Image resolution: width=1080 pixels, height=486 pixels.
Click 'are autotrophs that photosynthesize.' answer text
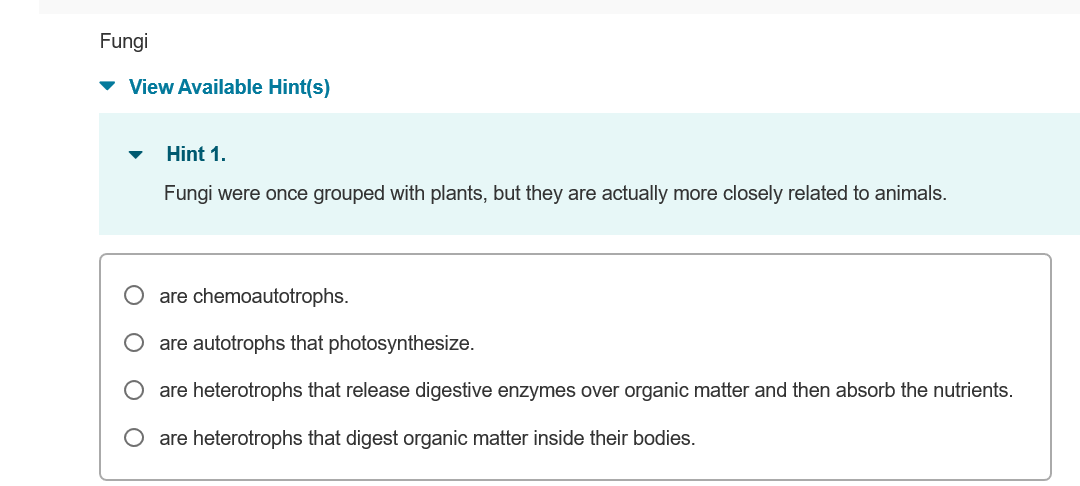(x=316, y=343)
